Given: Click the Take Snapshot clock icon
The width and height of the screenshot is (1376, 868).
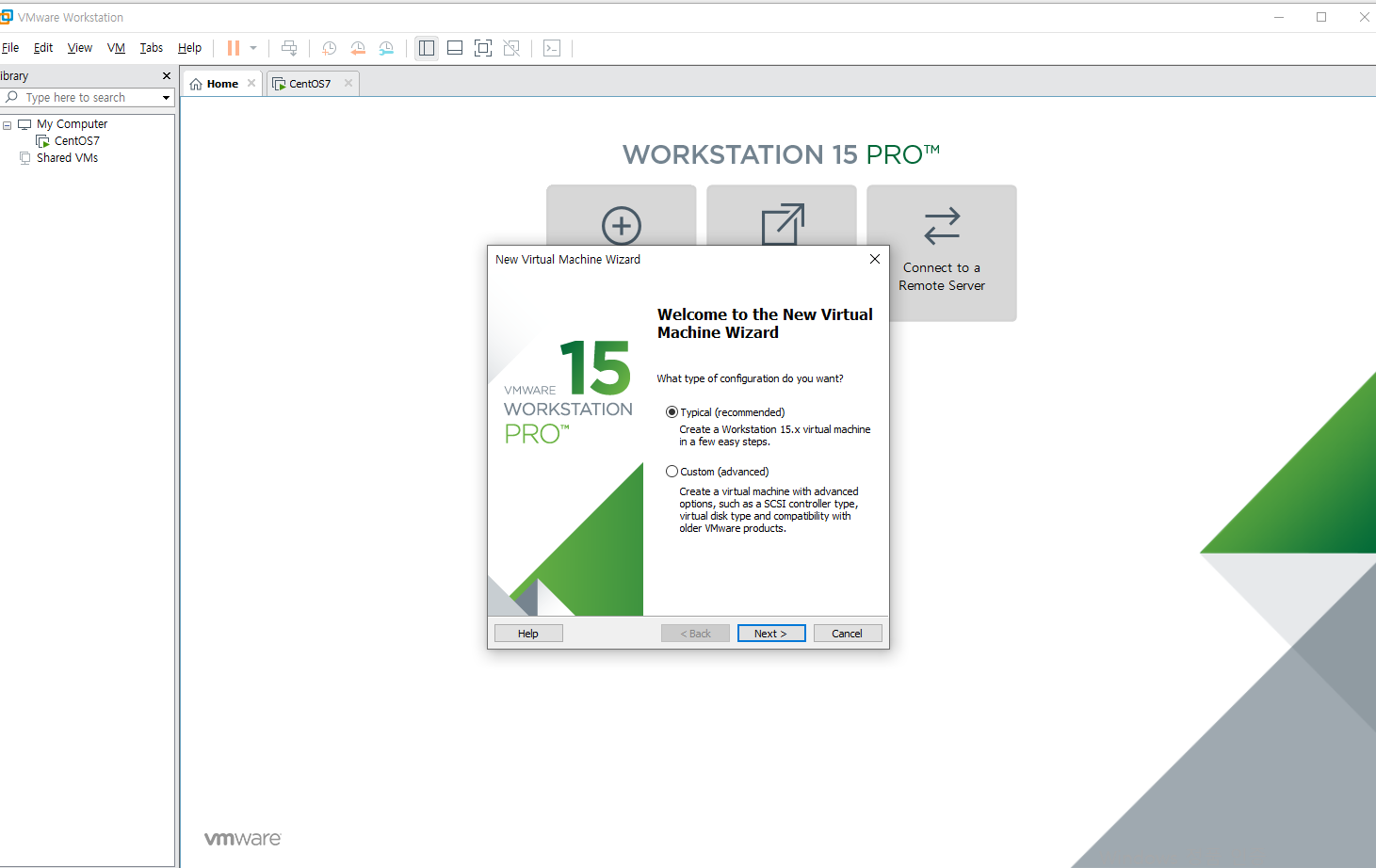Looking at the screenshot, I should [330, 48].
